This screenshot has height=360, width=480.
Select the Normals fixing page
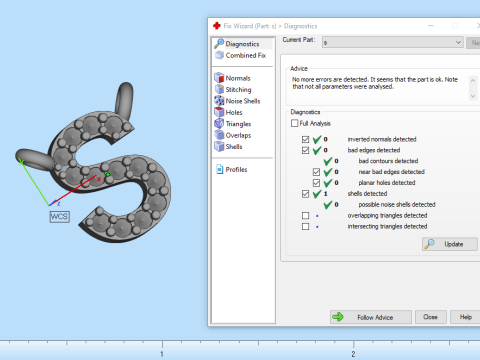[x=232, y=78]
